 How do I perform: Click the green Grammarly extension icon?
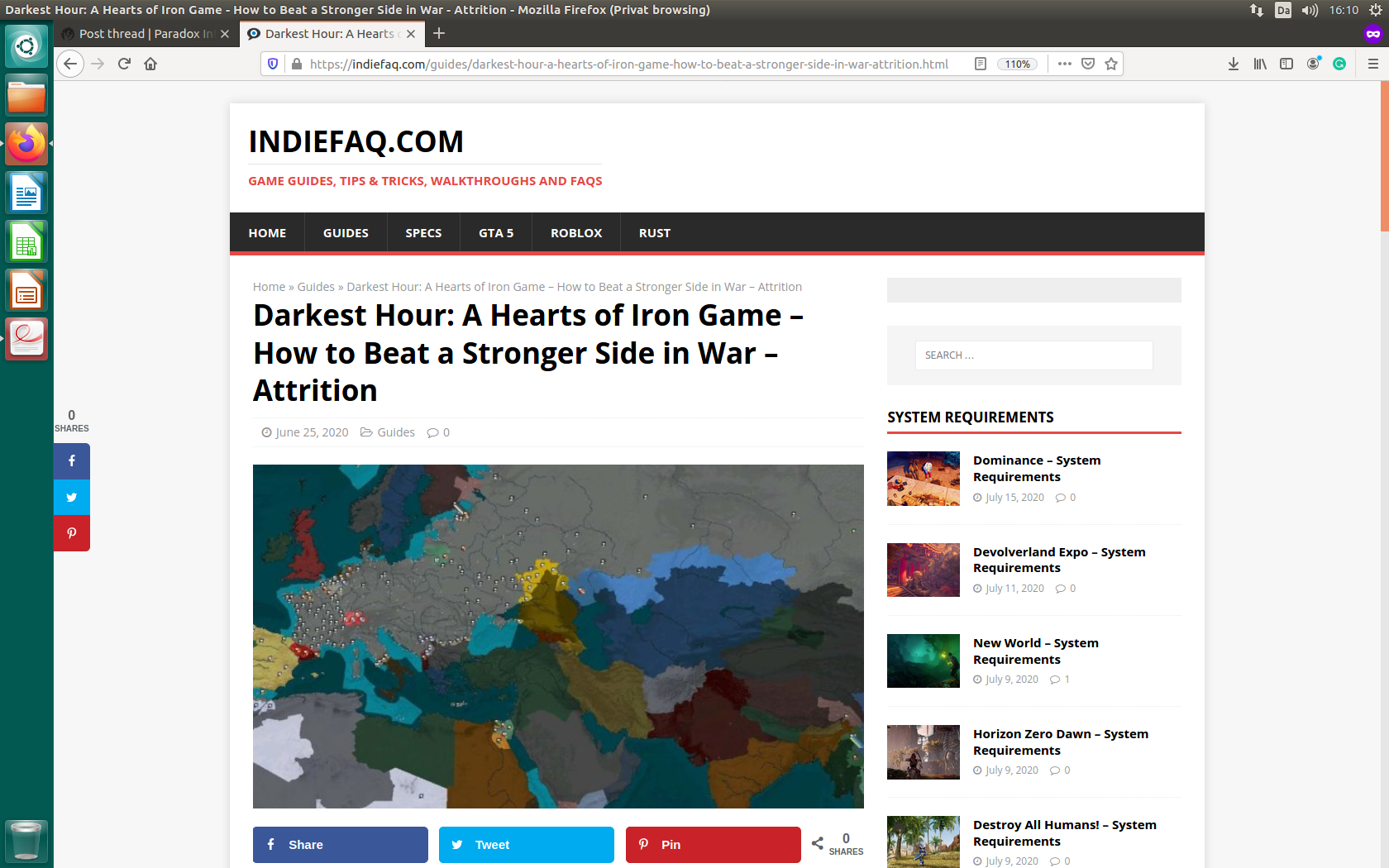1339,64
